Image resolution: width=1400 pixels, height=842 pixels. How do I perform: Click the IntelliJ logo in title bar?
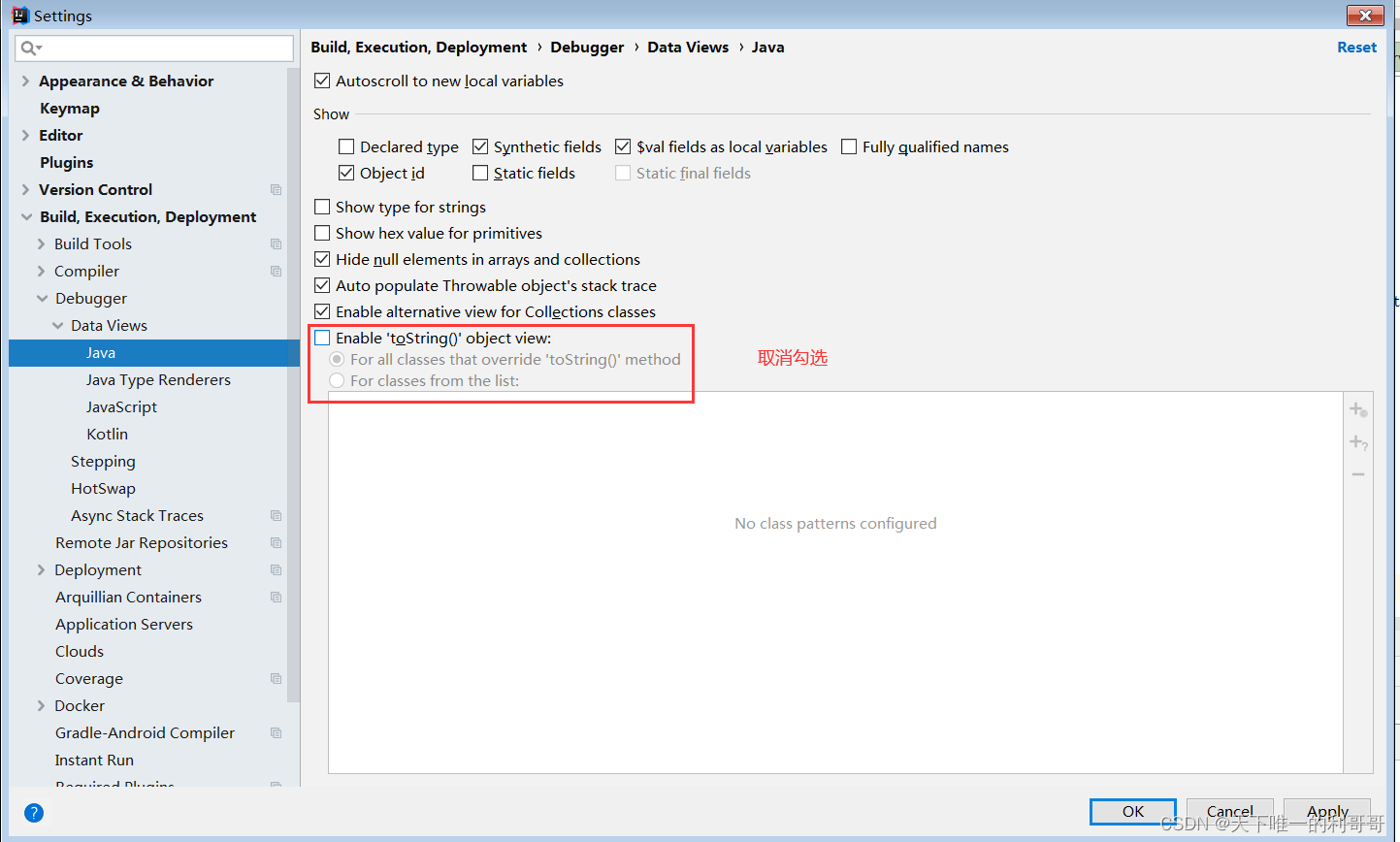19,15
